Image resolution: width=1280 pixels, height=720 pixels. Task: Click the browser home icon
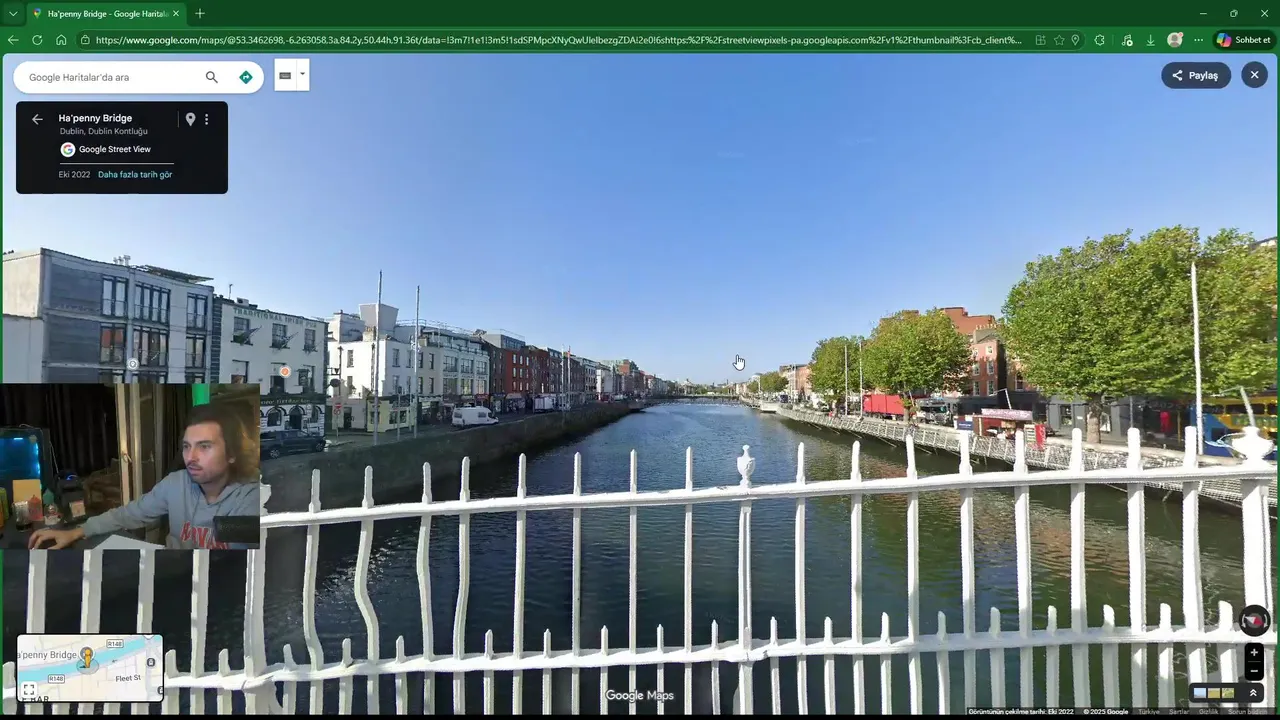[x=61, y=40]
